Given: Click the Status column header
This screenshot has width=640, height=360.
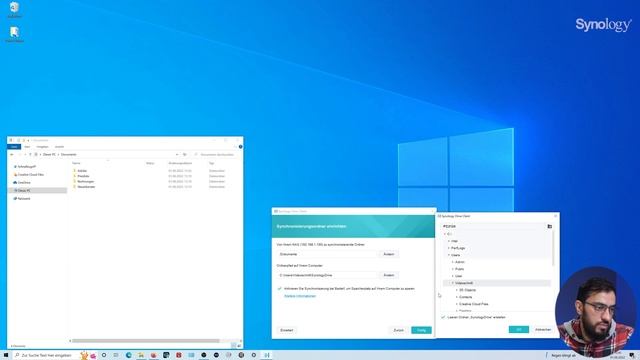Looking at the screenshot, I should 150,163.
